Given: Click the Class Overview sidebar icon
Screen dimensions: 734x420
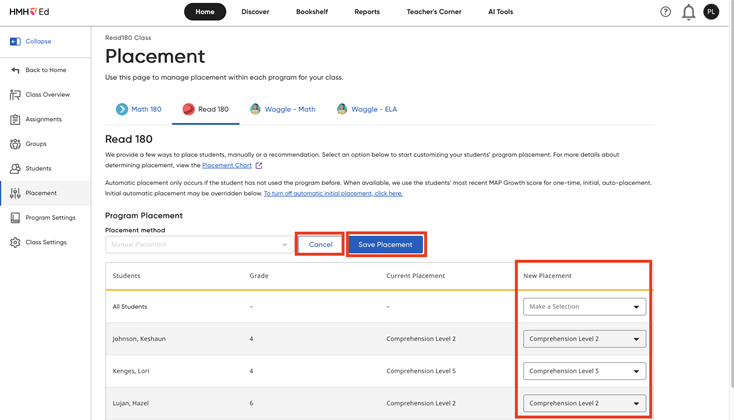Looking at the screenshot, I should (15, 95).
